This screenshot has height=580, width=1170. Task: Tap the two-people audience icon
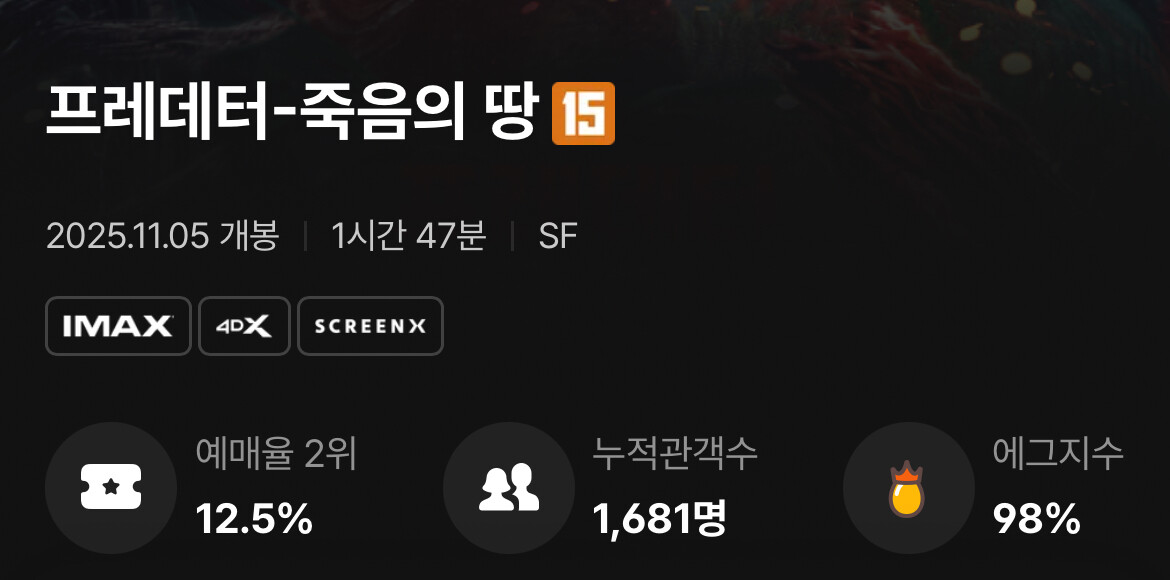coord(509,487)
